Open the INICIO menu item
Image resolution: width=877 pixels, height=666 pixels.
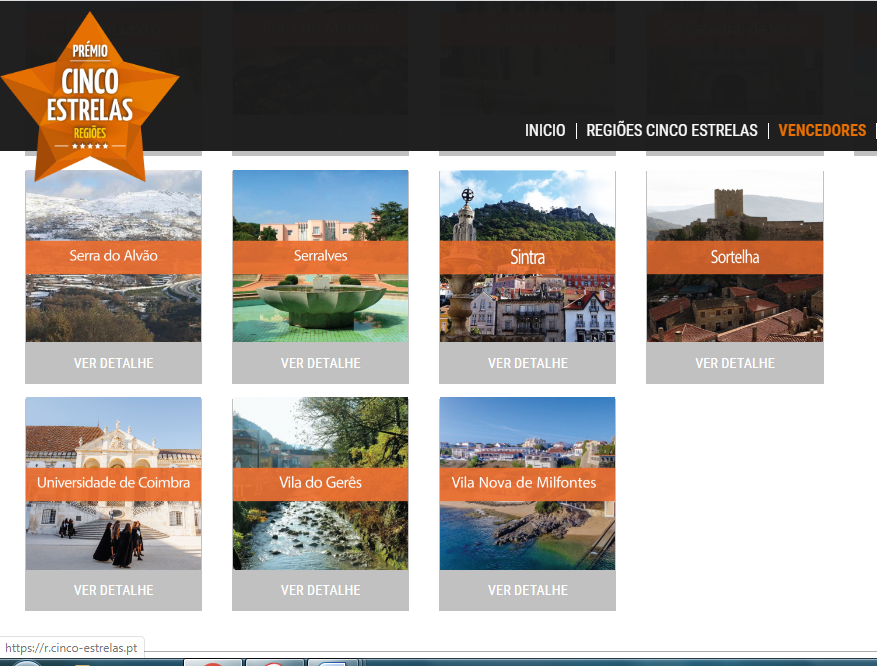[545, 131]
